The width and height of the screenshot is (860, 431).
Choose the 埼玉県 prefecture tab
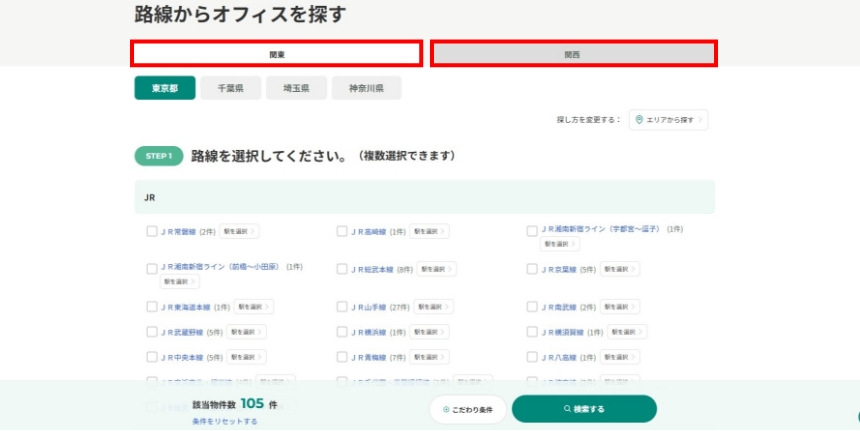pyautogui.click(x=296, y=88)
